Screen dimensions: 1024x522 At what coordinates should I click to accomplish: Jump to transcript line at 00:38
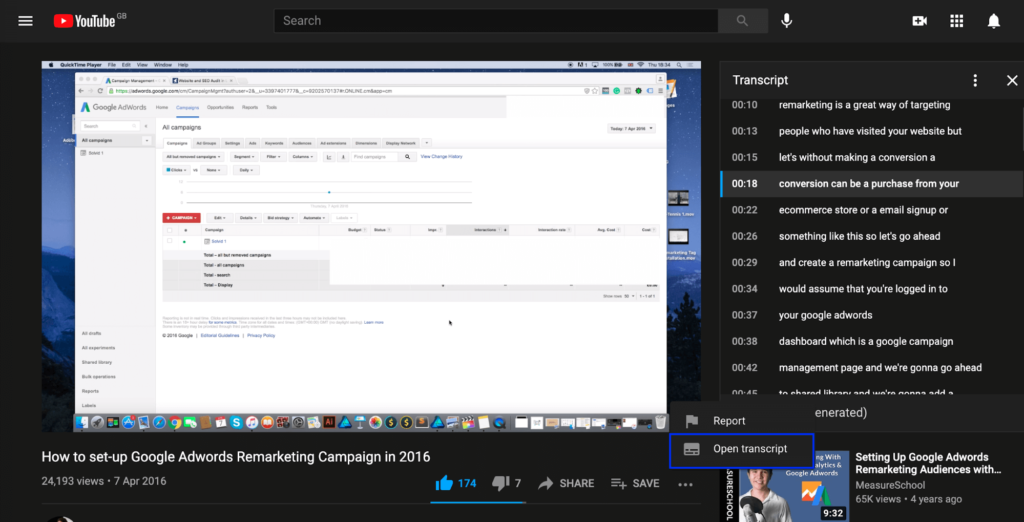click(x=872, y=341)
